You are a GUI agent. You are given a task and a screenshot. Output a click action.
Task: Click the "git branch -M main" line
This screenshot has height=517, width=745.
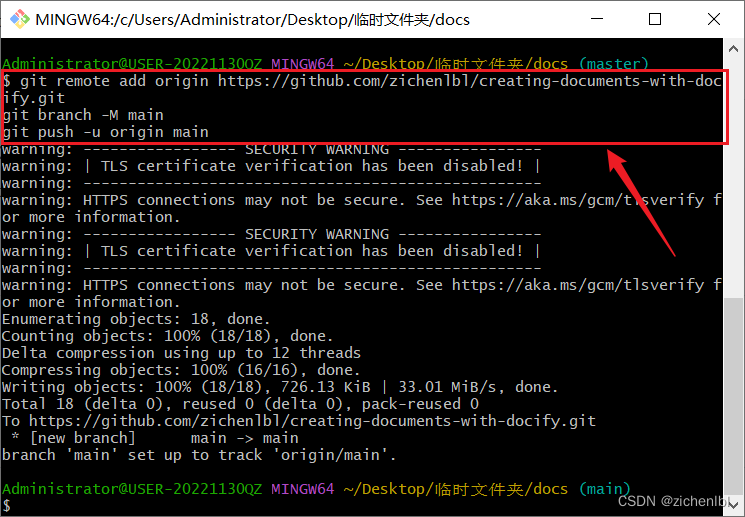click(x=83, y=115)
